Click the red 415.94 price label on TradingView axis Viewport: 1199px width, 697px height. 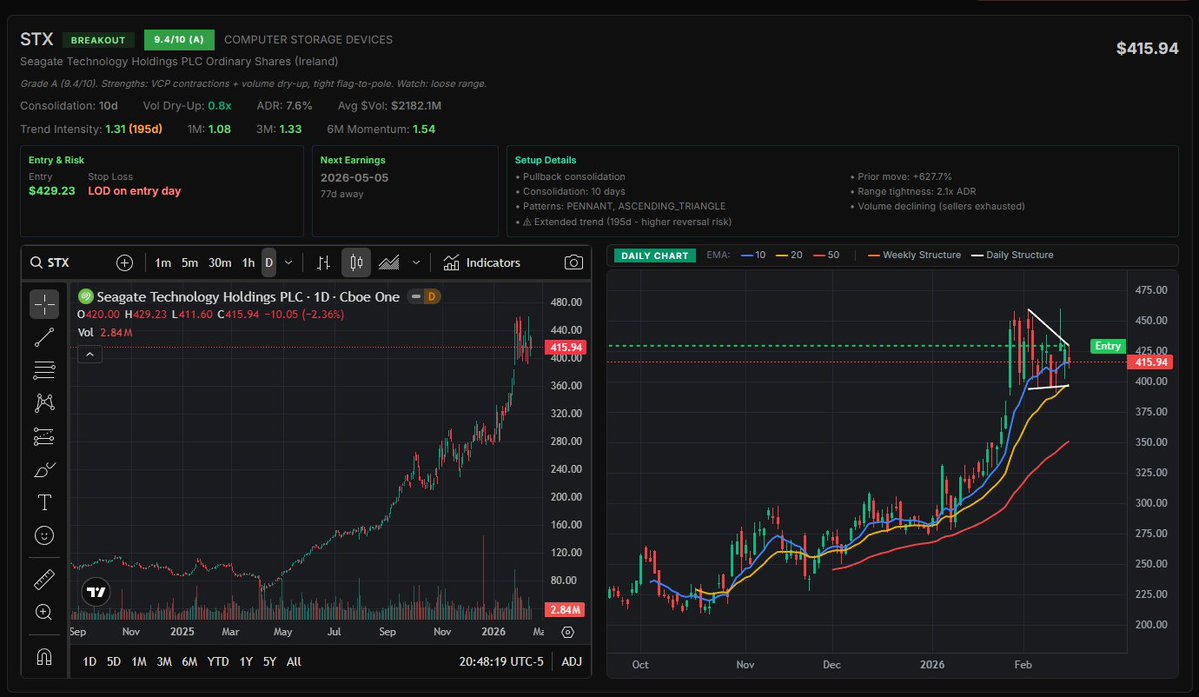click(x=565, y=347)
